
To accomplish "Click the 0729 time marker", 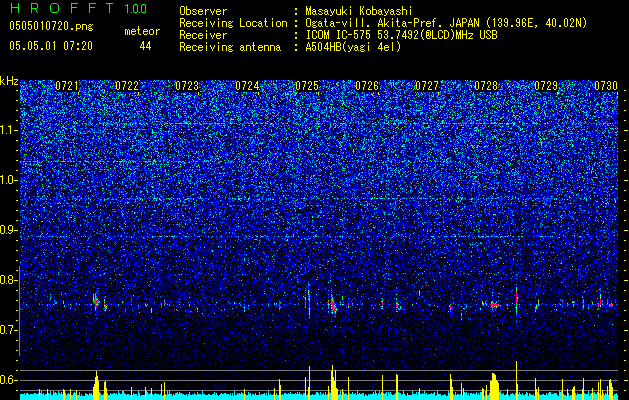I will pyautogui.click(x=546, y=86).
